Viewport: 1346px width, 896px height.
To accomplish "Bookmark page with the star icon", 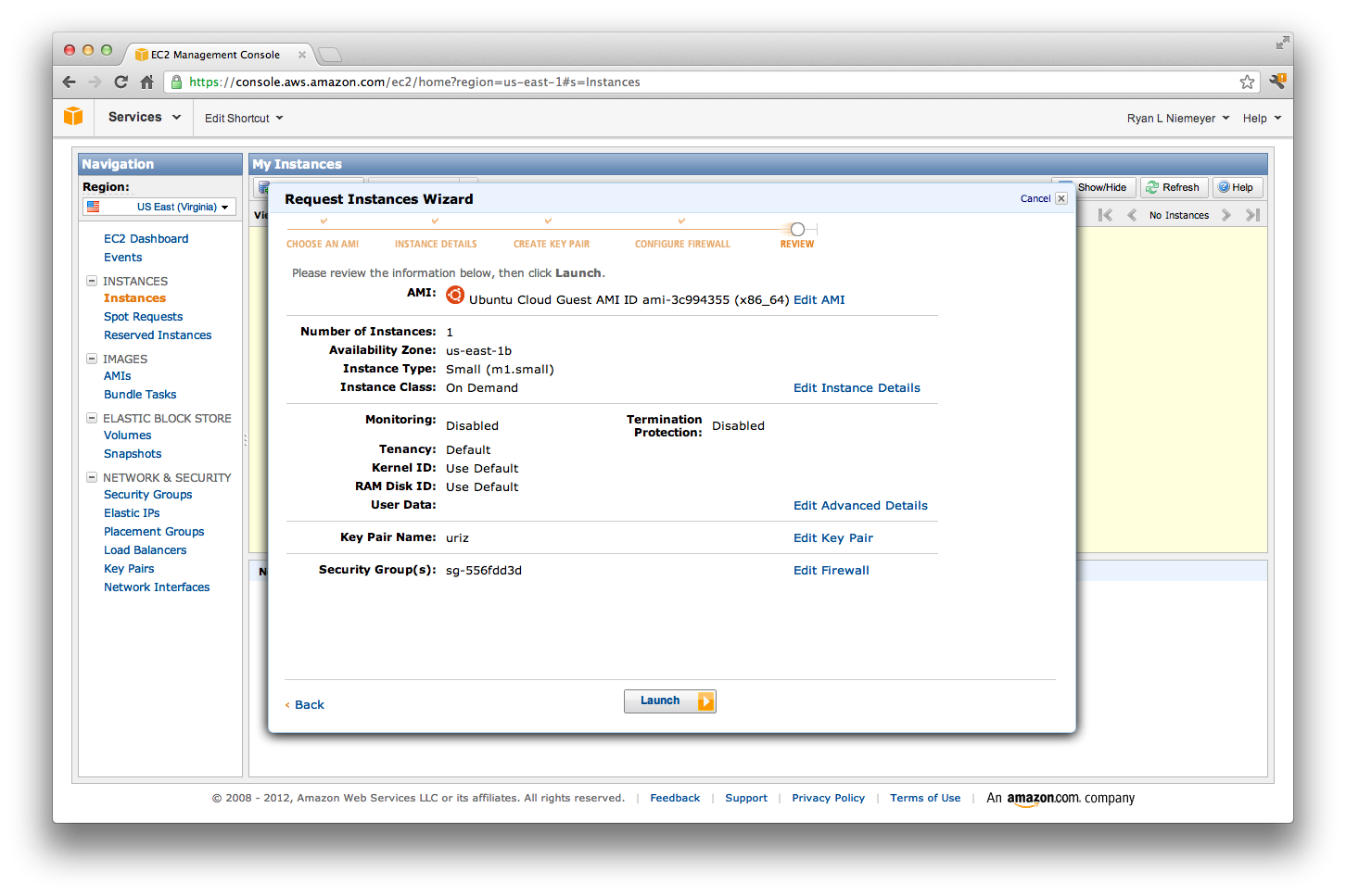I will point(1247,82).
